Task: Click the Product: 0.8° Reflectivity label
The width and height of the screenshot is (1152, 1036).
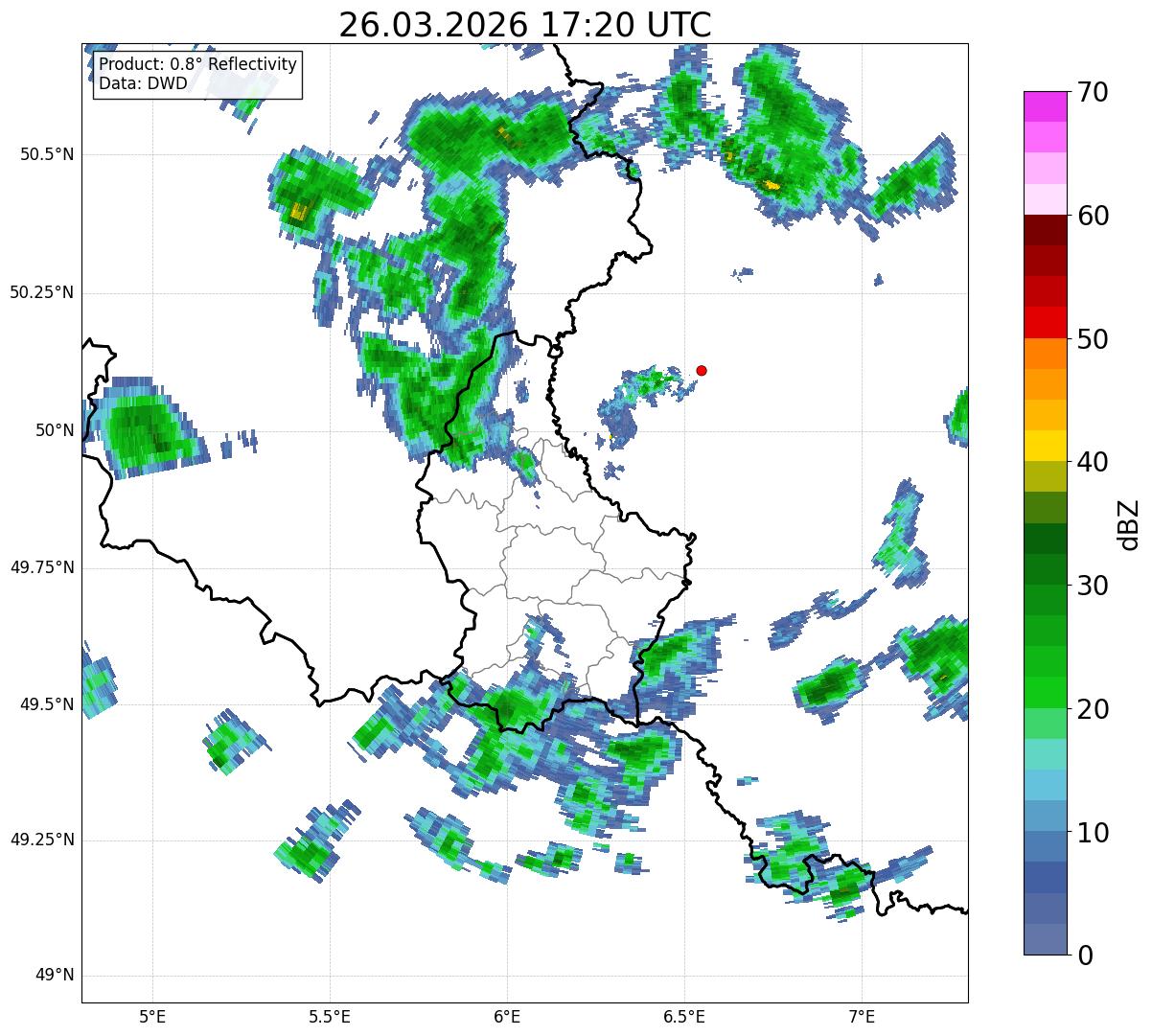Action: 198,65
